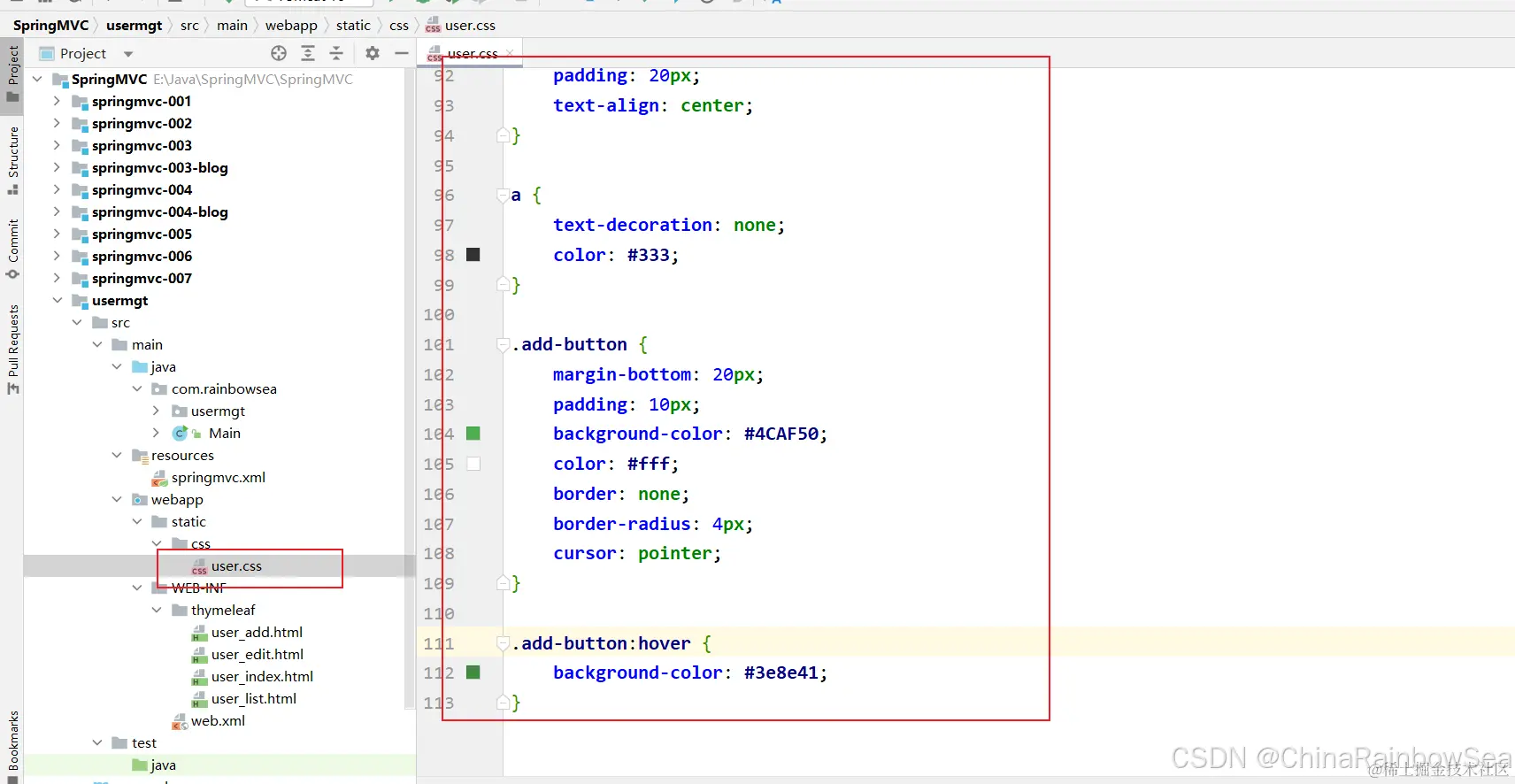Hide the Project panel with minus icon
This screenshot has width=1515, height=784.
[401, 53]
